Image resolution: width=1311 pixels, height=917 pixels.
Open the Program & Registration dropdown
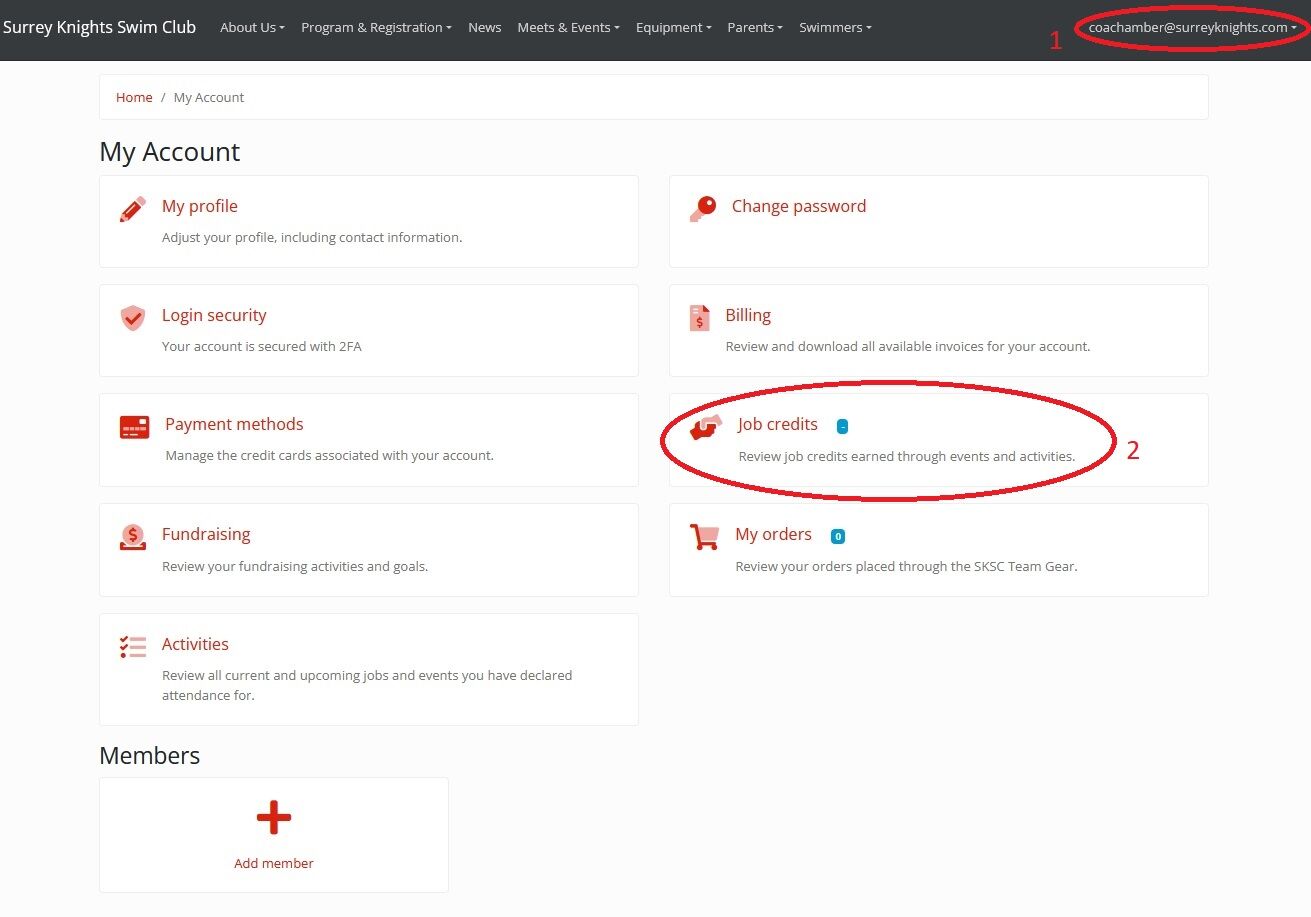[x=376, y=28]
